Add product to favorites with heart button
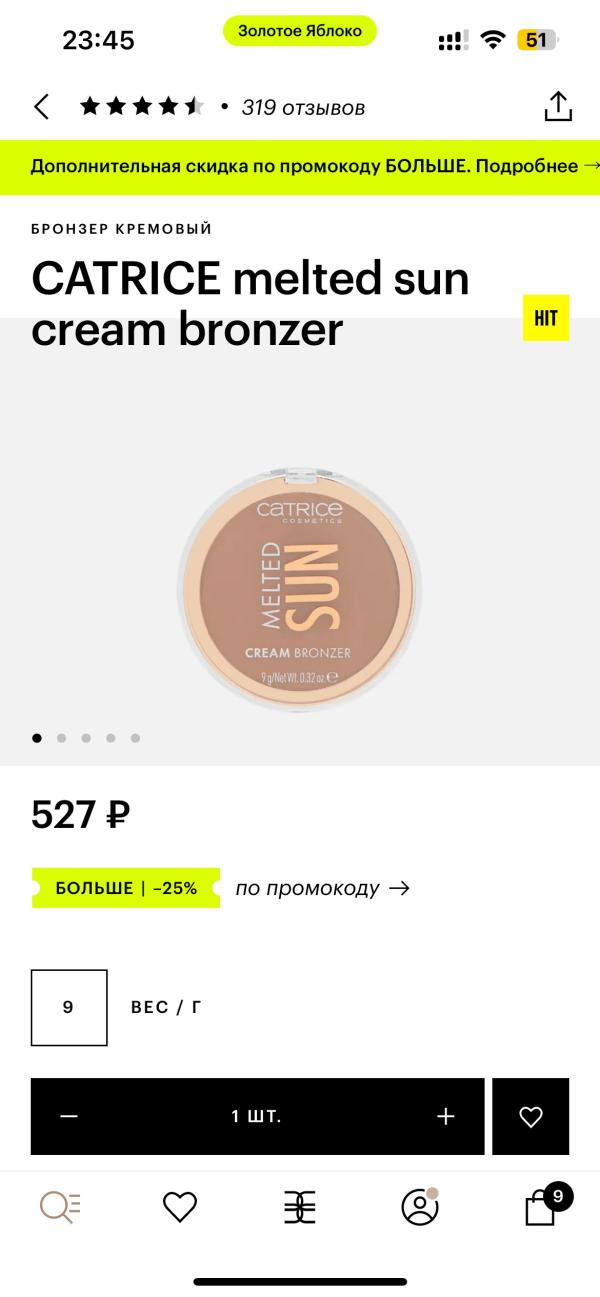The height and width of the screenshot is (1297, 600). 531,1117
